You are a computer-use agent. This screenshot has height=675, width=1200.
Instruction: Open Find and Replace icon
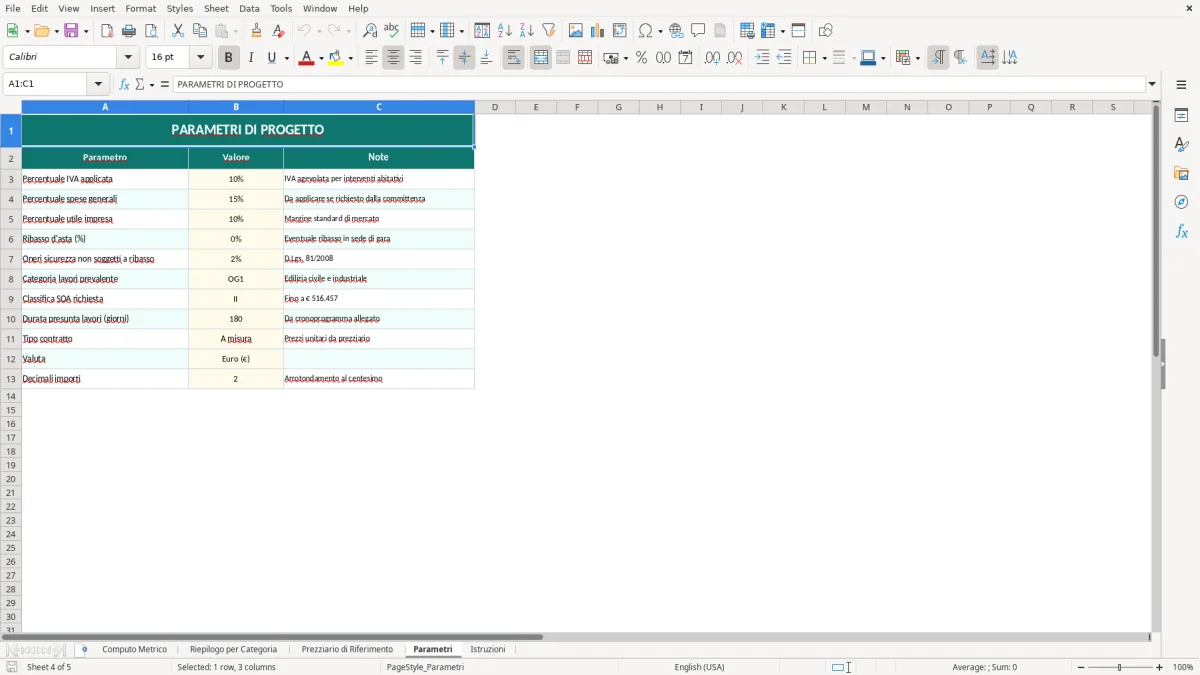point(370,31)
